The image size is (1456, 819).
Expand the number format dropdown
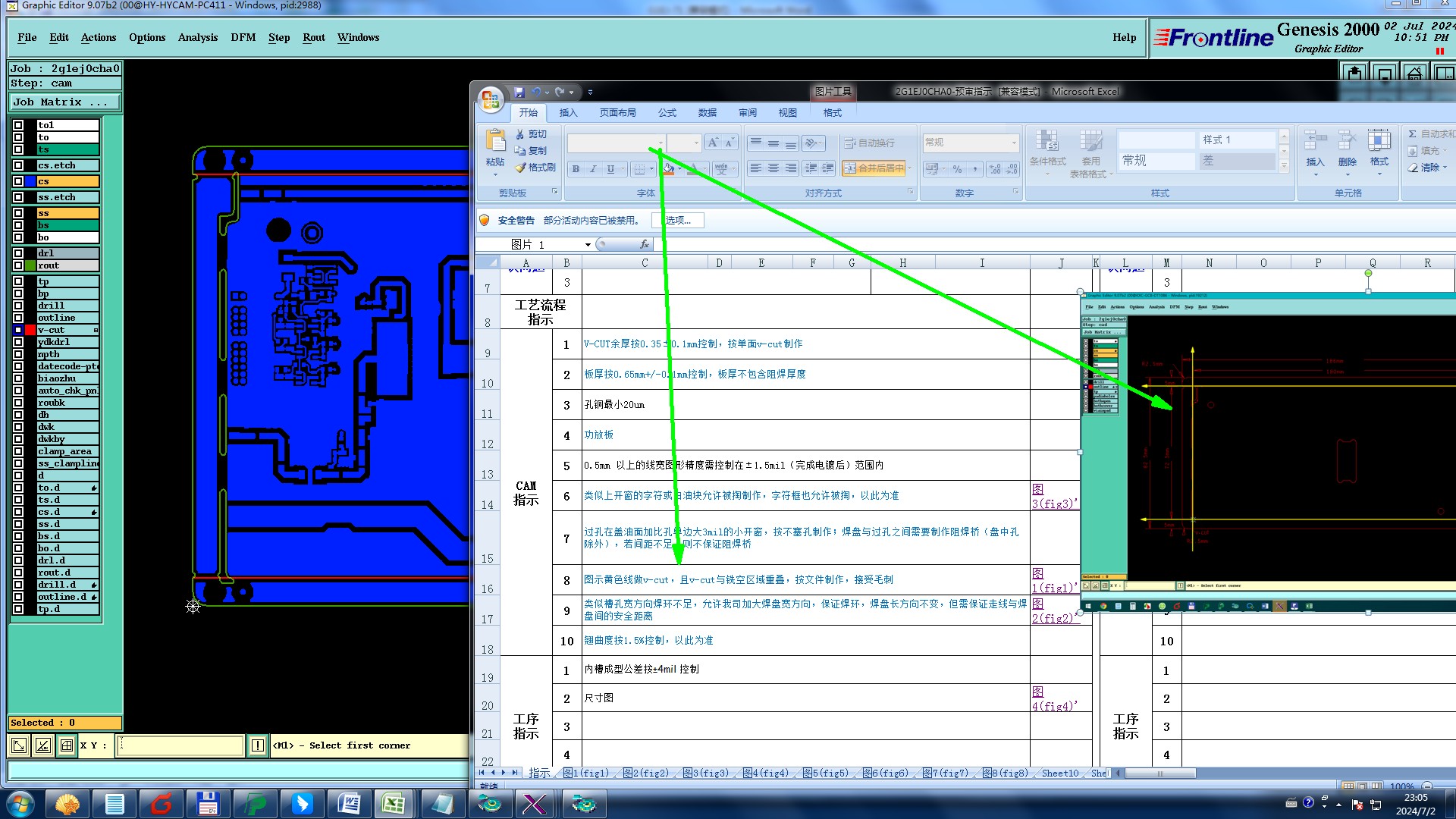1014,143
